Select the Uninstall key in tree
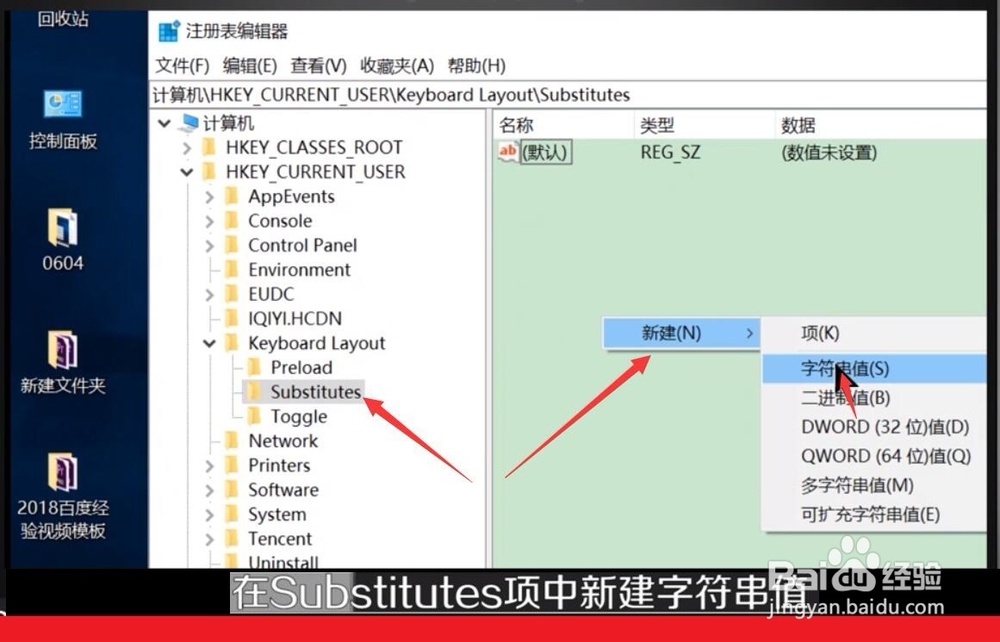Viewport: 1000px width, 642px height. click(x=283, y=562)
